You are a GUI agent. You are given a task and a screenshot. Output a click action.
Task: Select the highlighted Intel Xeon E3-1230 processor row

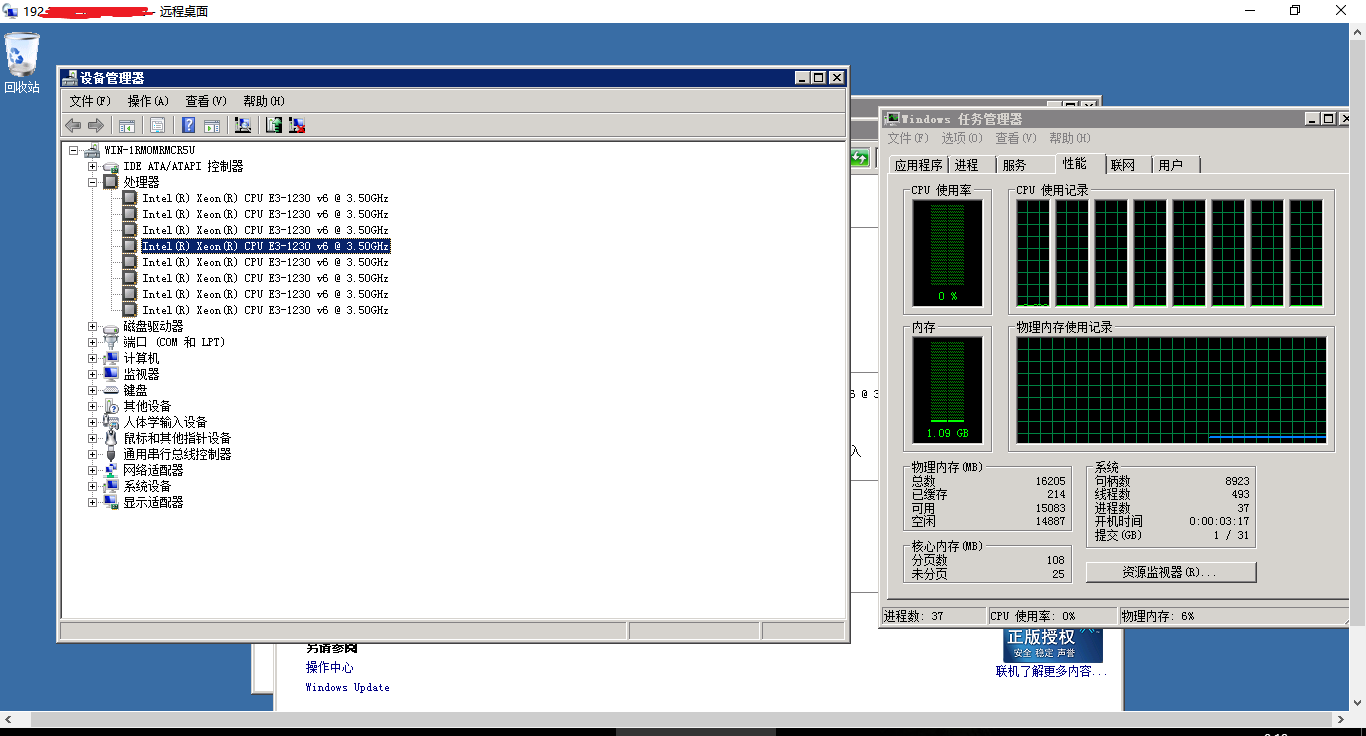(265, 246)
